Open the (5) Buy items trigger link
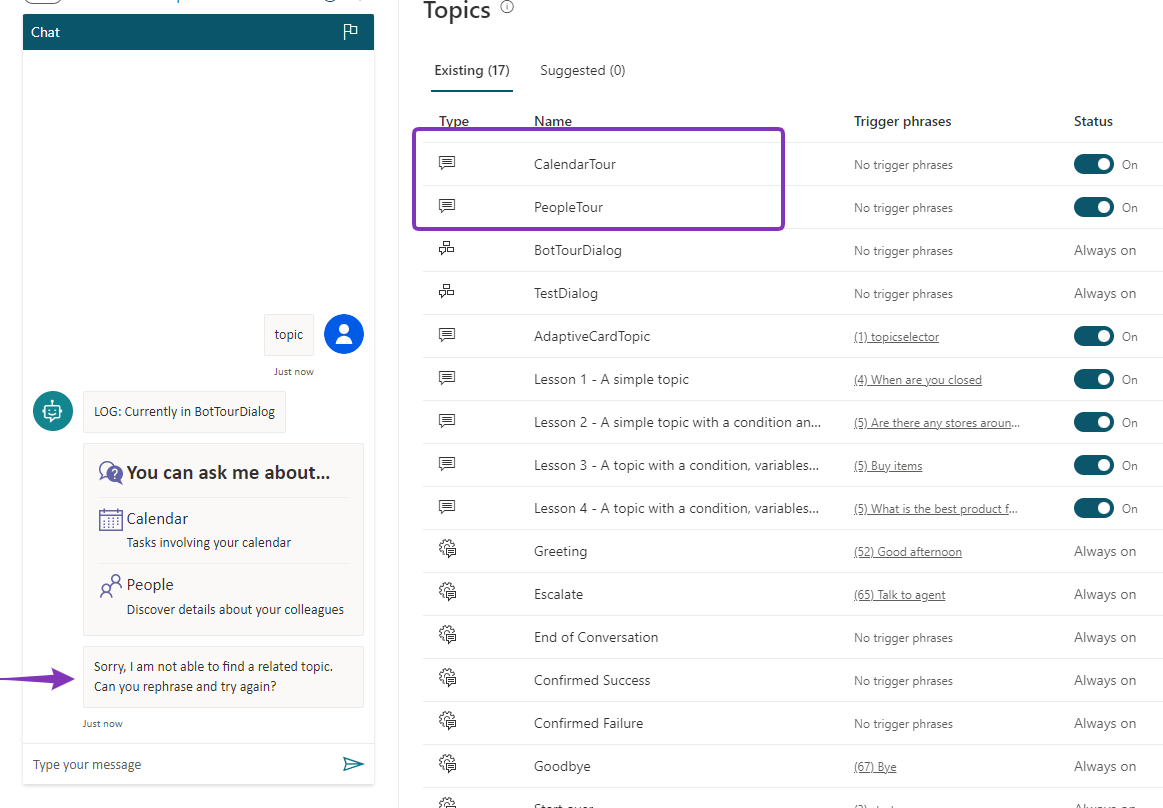Screen dimensions: 1163x808 pyautogui.click(x=888, y=466)
